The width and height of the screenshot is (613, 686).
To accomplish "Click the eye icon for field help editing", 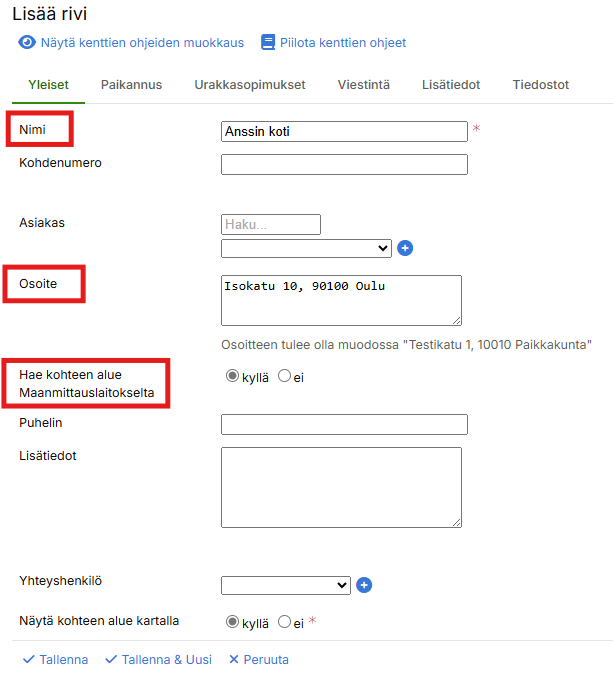I will pyautogui.click(x=27, y=43).
